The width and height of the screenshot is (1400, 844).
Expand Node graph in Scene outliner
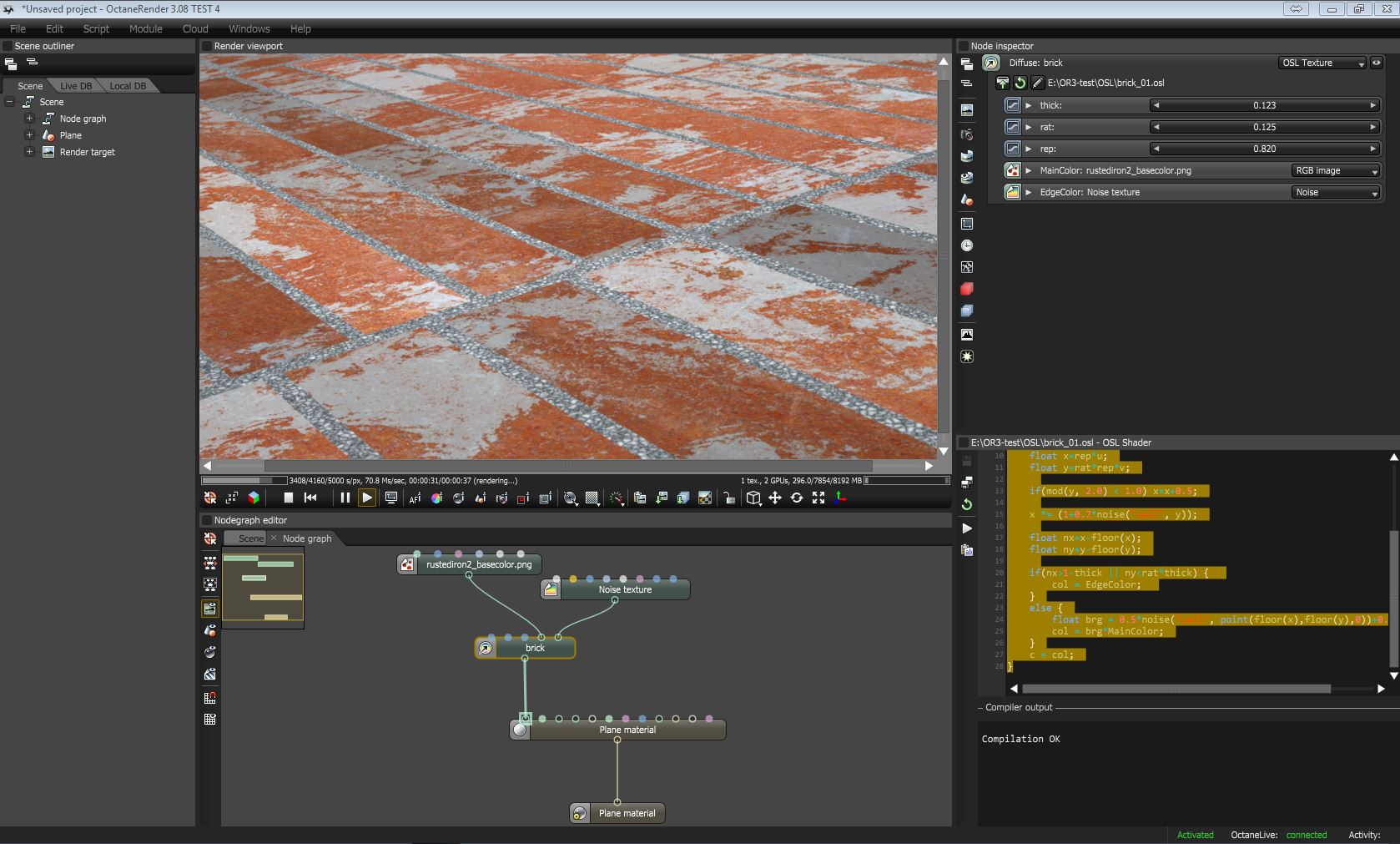29,119
